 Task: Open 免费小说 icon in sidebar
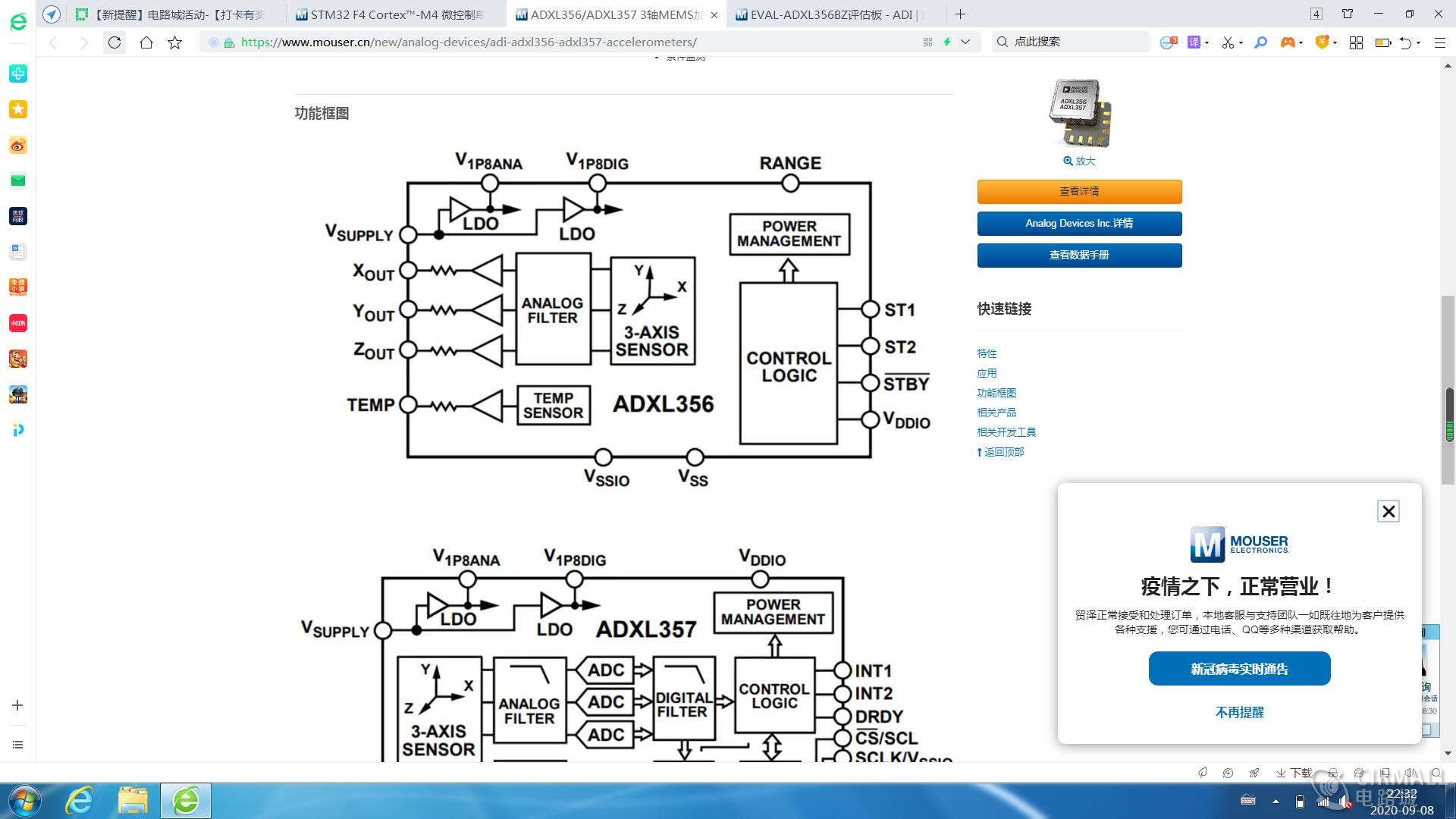pos(18,287)
